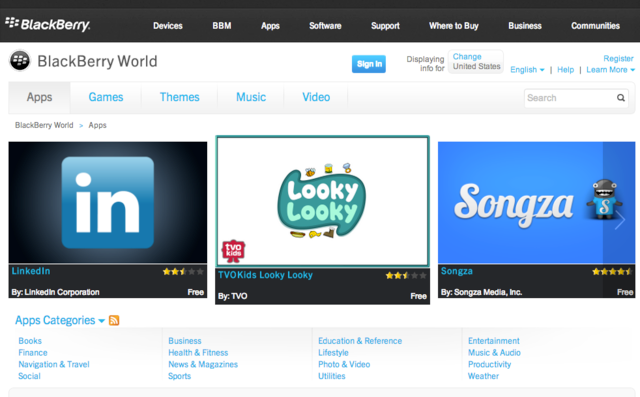Click the BlackBerry logo in header
This screenshot has height=397, width=640.
click(48, 24)
